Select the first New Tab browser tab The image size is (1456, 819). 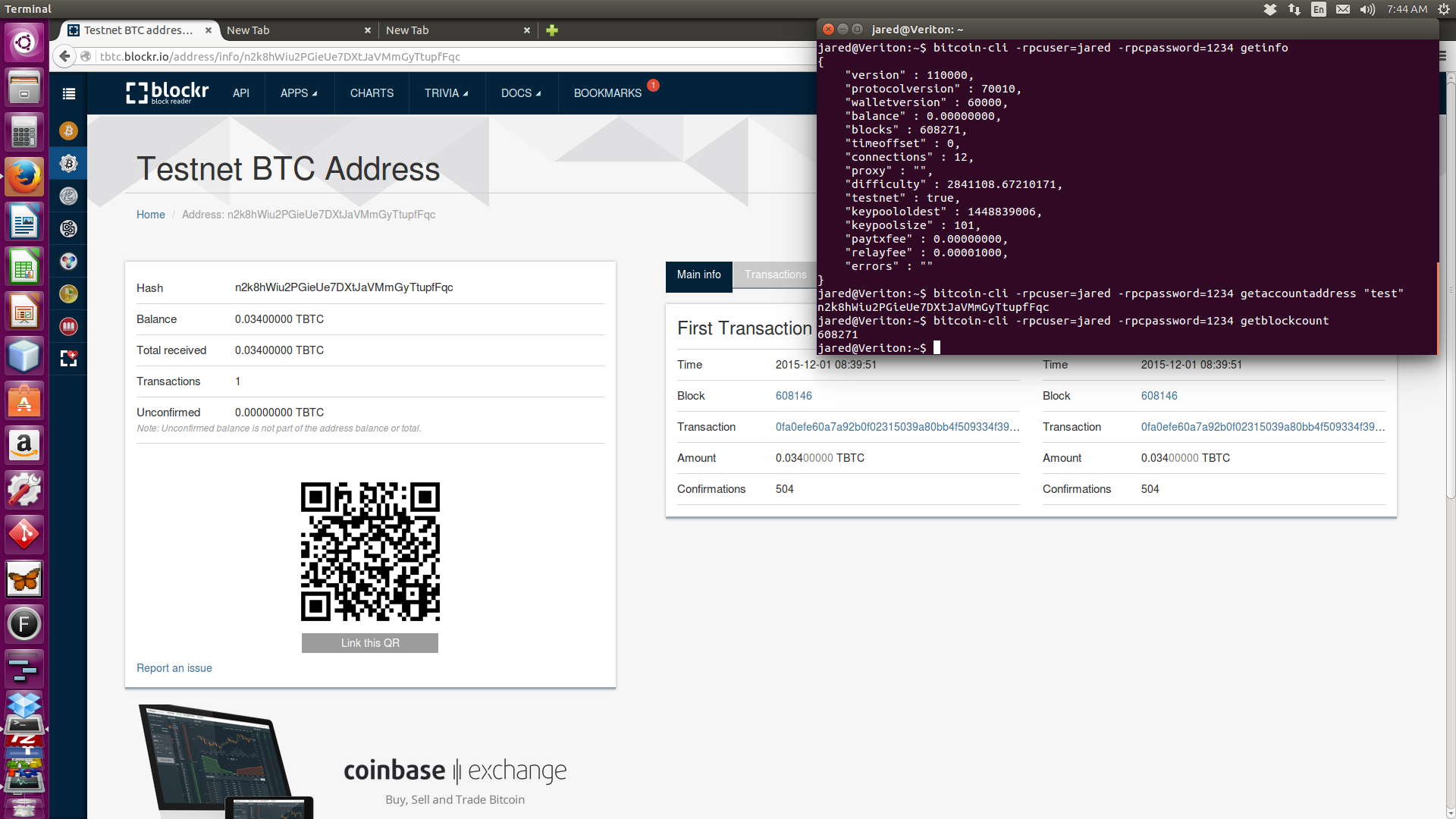click(296, 30)
